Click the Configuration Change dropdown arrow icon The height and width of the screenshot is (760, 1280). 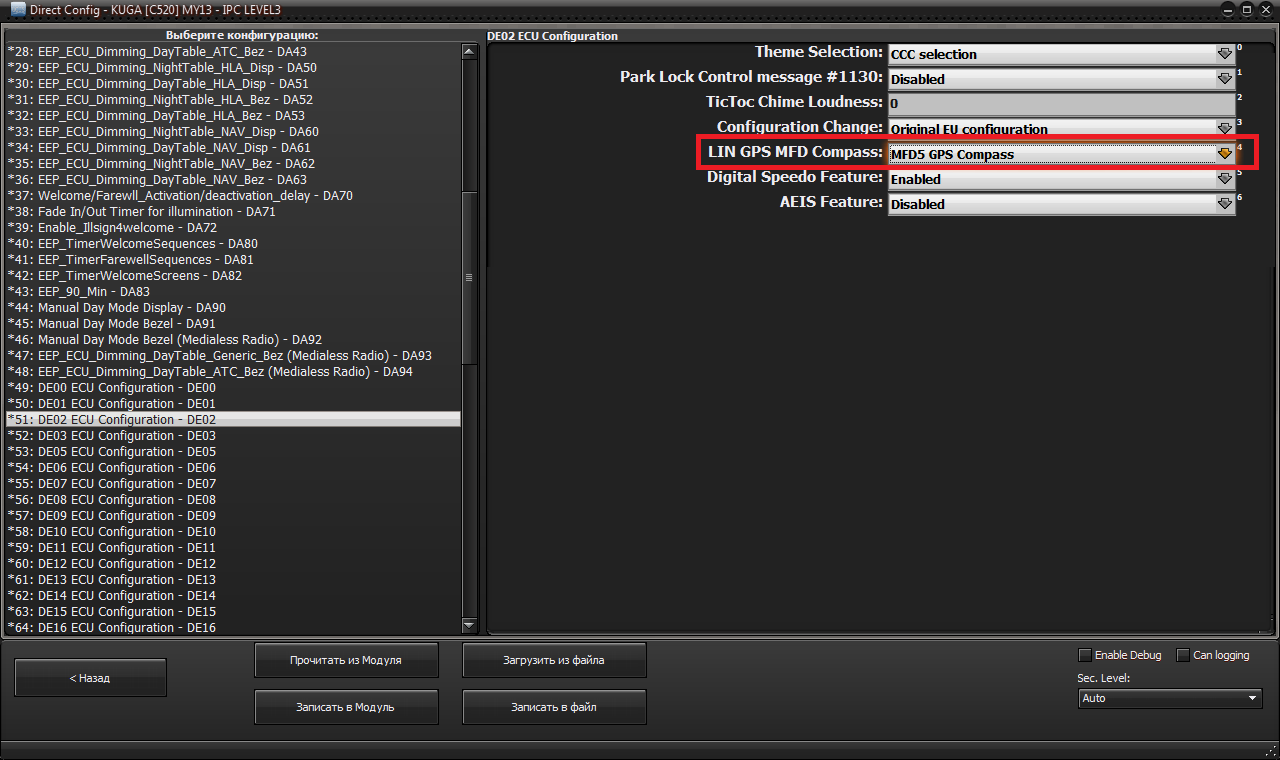click(x=1224, y=128)
